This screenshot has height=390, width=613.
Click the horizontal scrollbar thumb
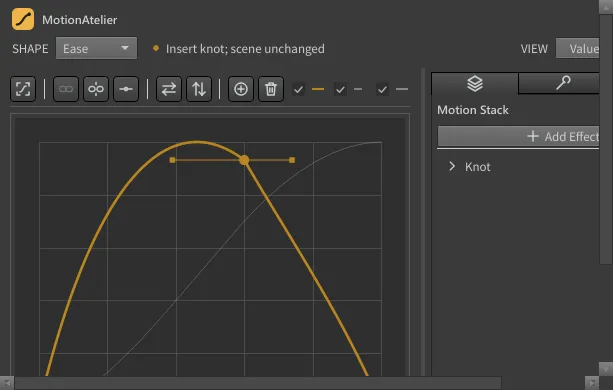[258, 383]
